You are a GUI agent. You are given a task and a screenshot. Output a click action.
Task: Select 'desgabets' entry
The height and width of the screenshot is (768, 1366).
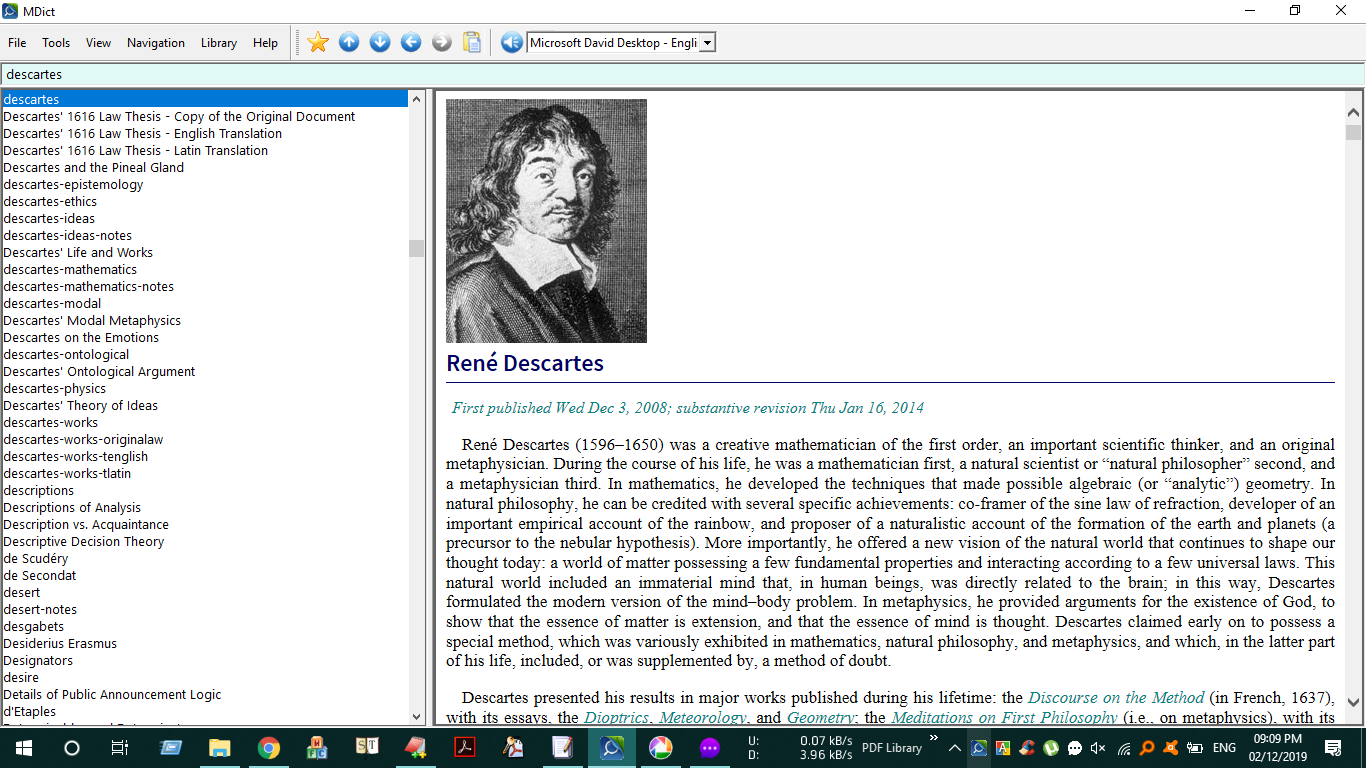coord(32,626)
